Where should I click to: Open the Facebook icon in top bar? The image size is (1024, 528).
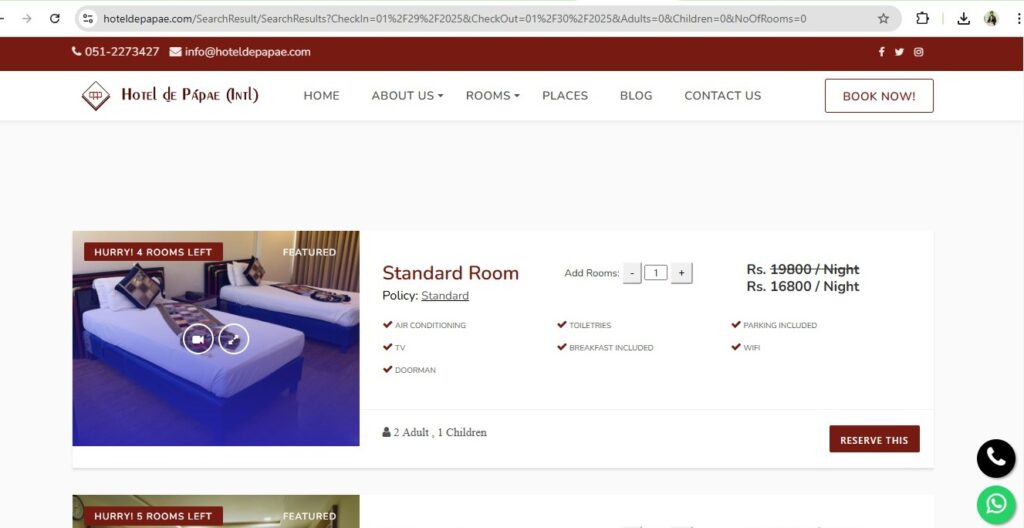click(x=881, y=52)
